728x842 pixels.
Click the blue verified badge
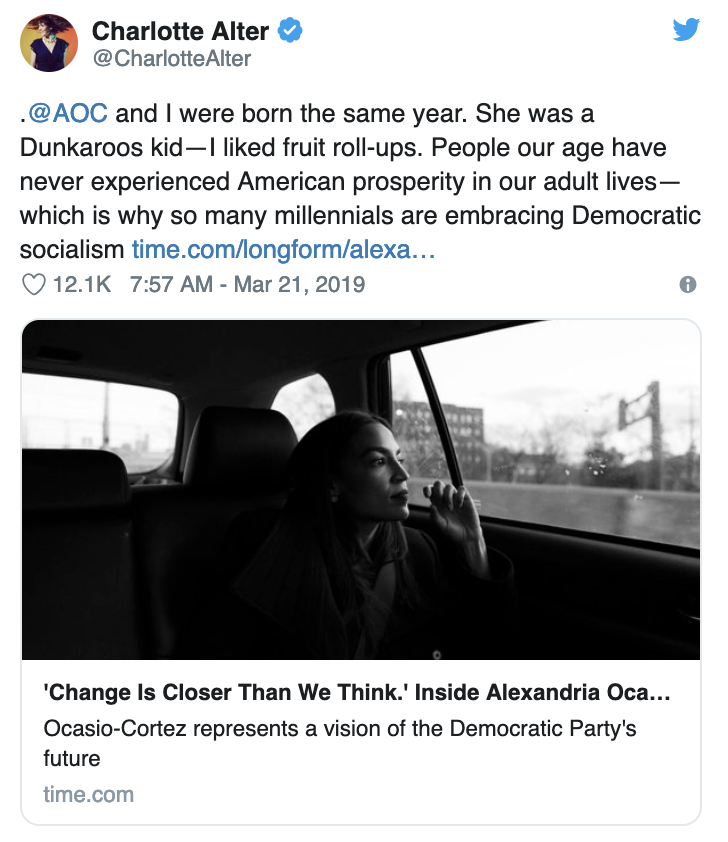290,30
